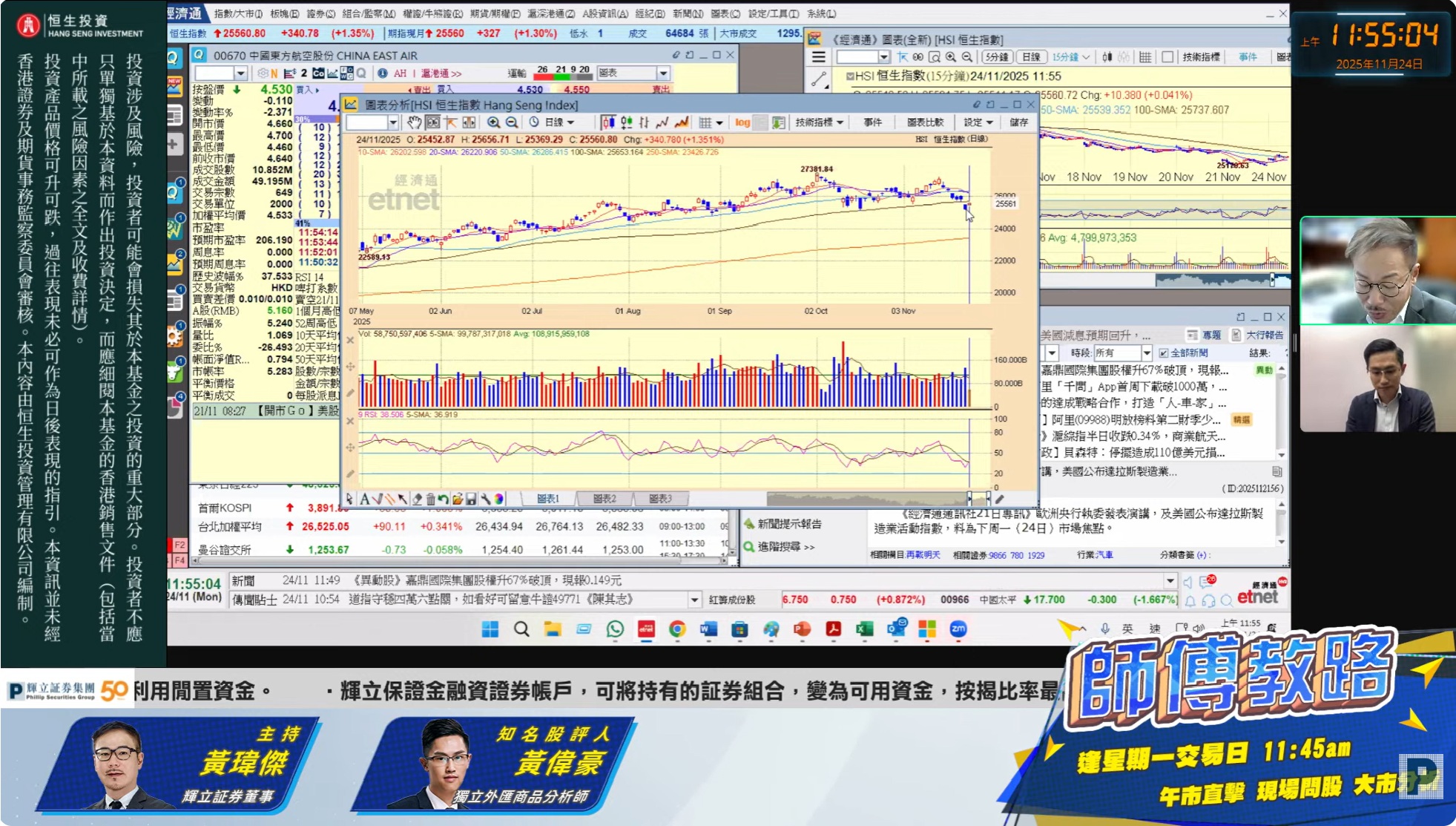Toggle the log scale button
The image size is (1456, 826).
click(742, 122)
